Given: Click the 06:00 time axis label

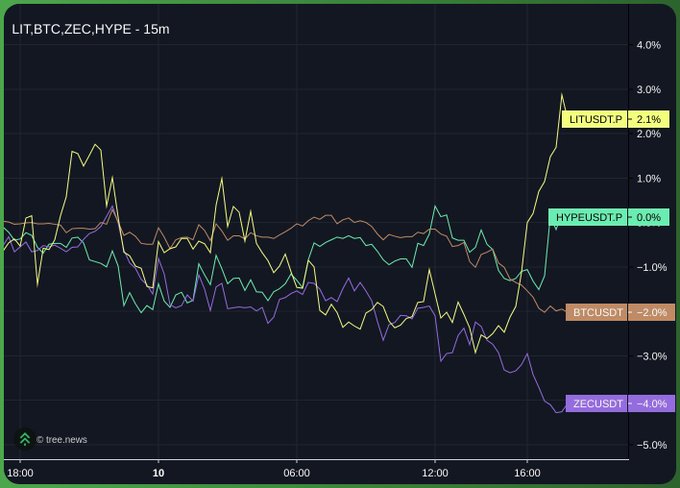Looking at the screenshot, I should pyautogui.click(x=297, y=473).
